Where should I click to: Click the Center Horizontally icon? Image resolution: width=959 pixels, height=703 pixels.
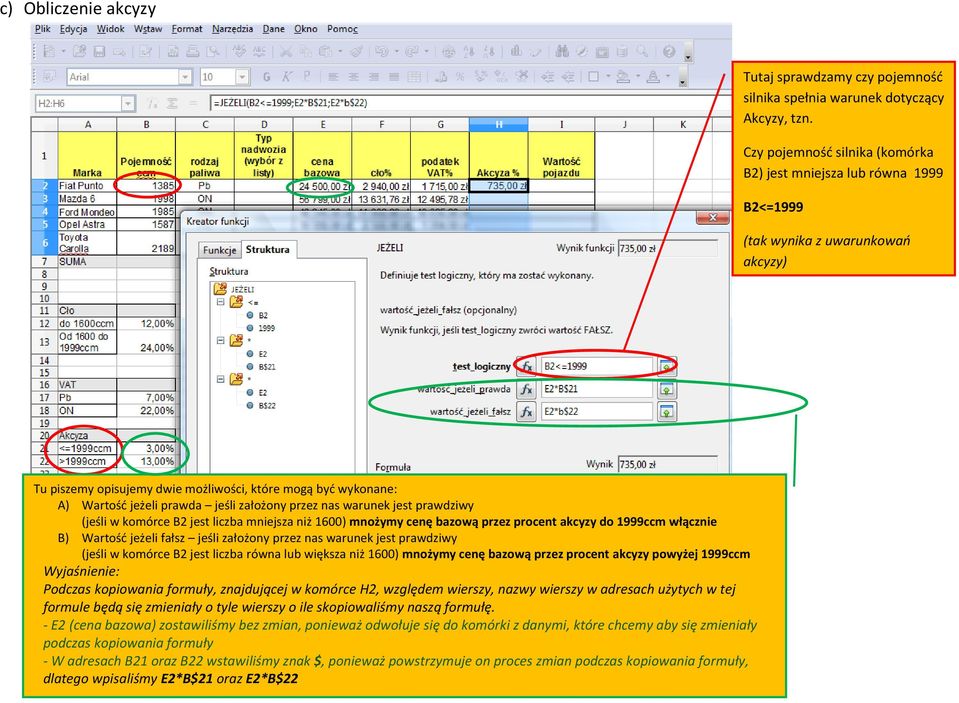click(354, 77)
